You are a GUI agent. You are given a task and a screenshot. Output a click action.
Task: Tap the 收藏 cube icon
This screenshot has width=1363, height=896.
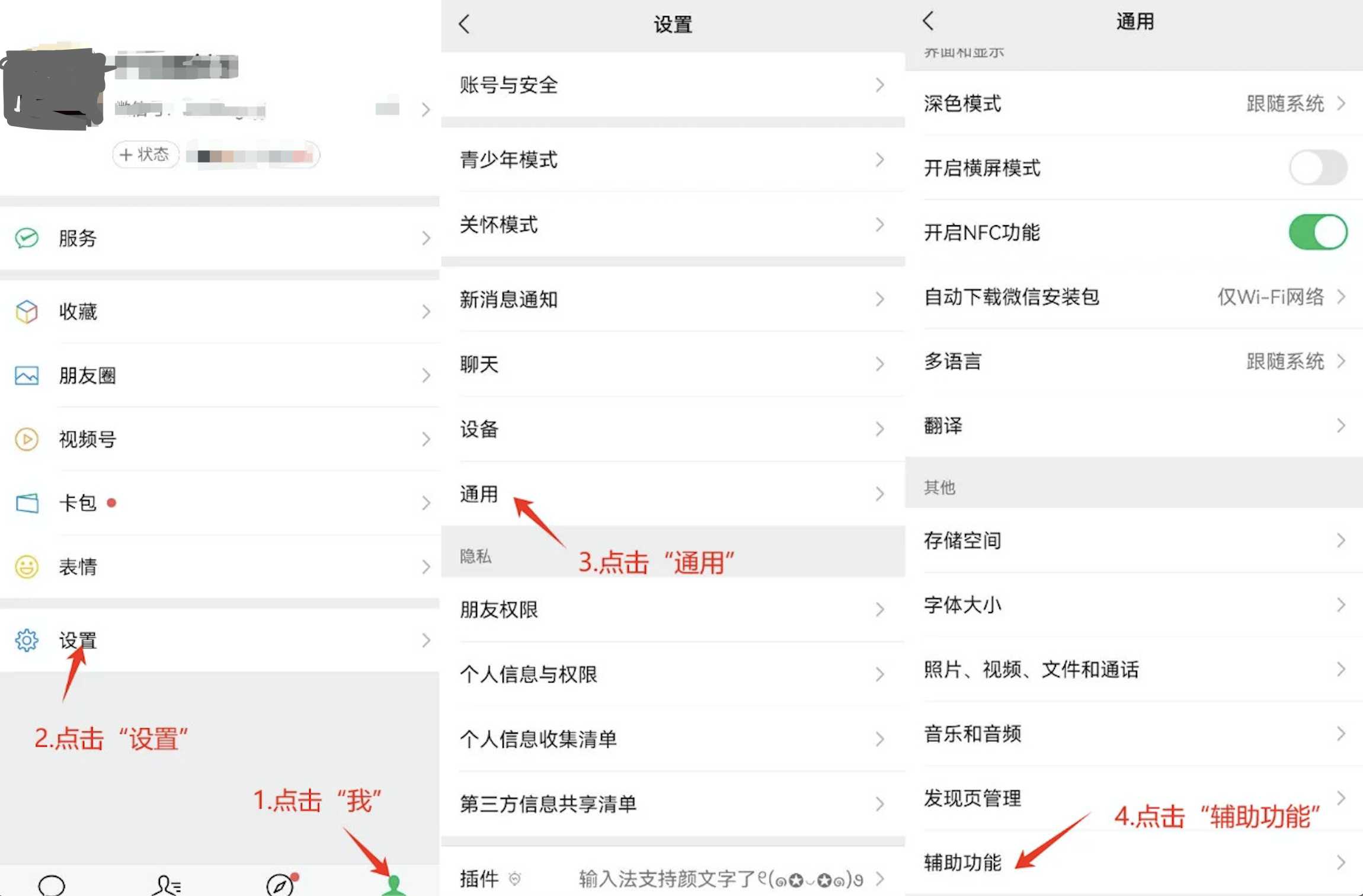[27, 312]
